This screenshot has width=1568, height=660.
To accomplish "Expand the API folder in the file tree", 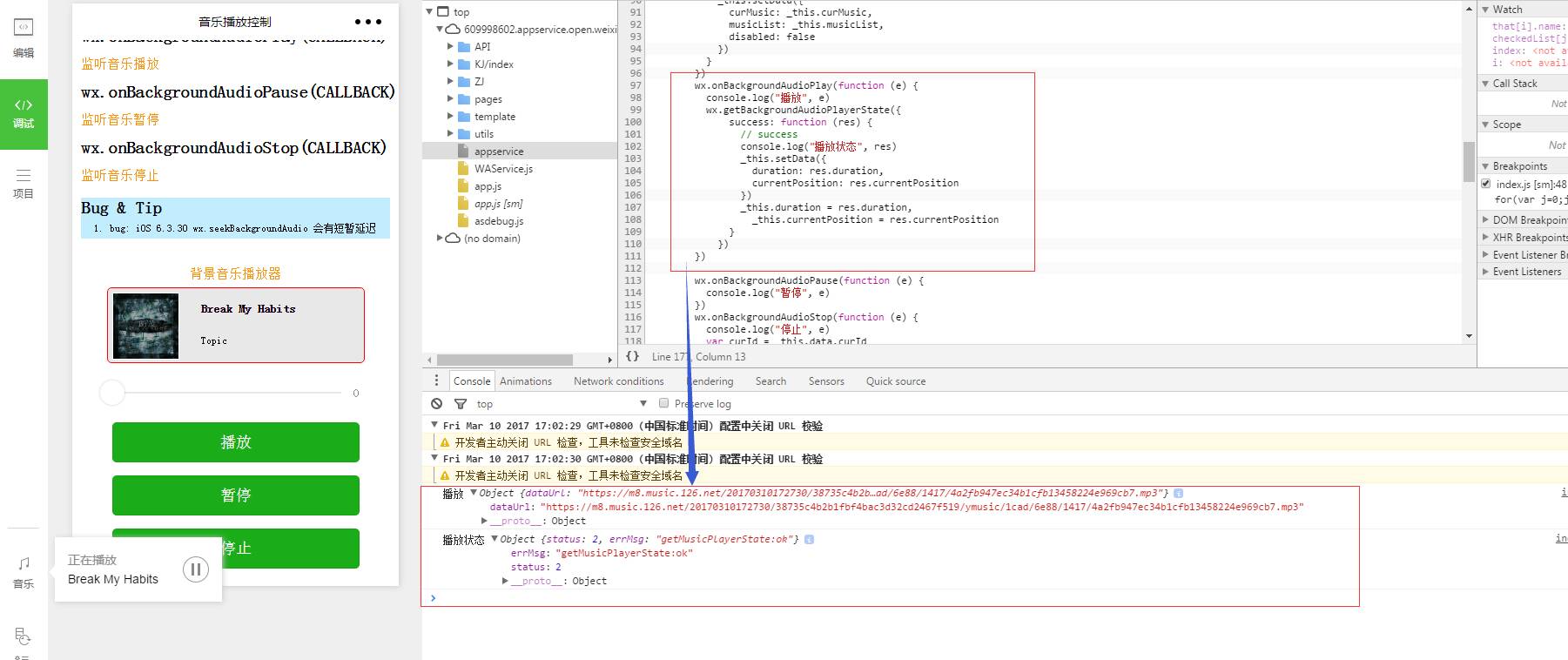I will point(451,47).
